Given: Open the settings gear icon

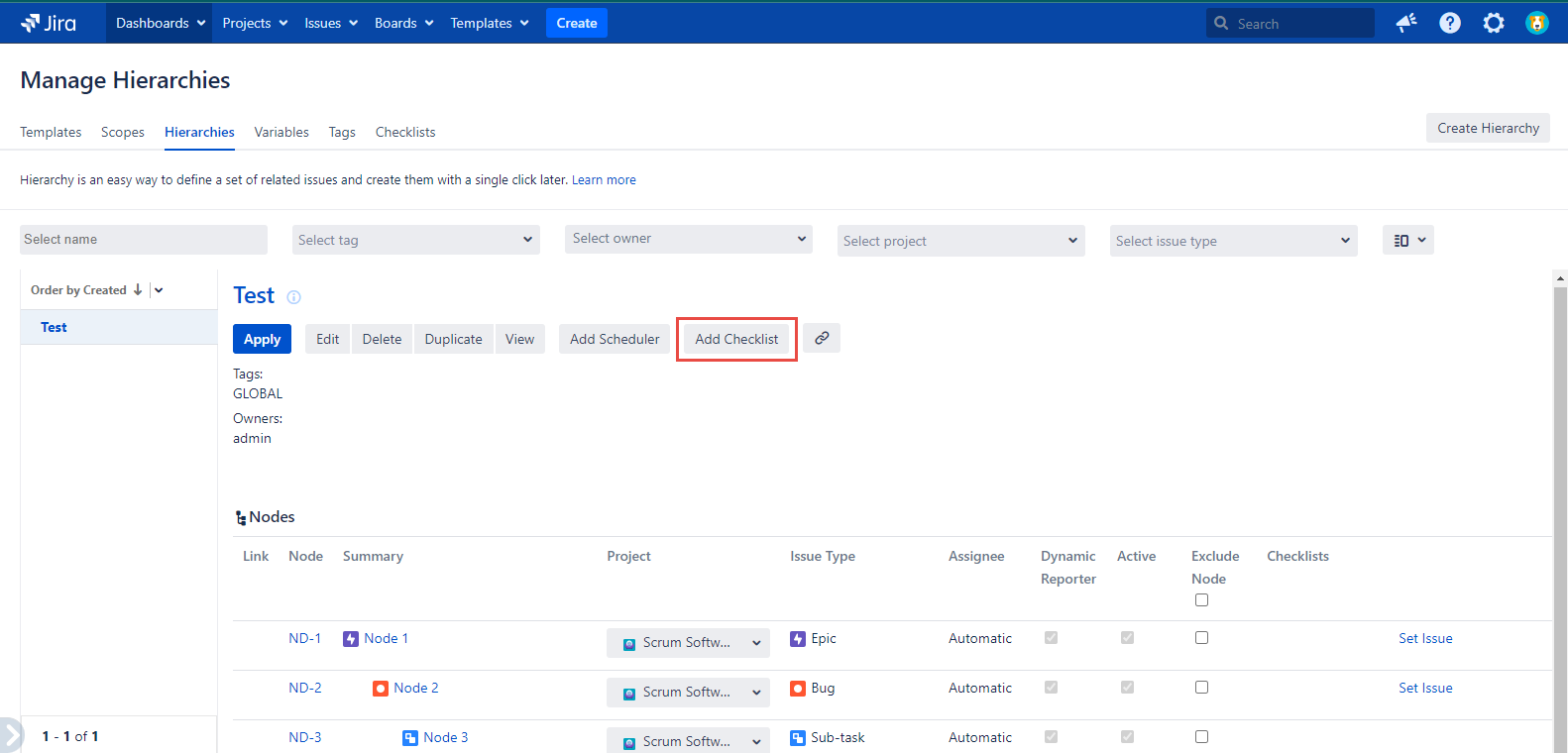Looking at the screenshot, I should click(x=1493, y=23).
